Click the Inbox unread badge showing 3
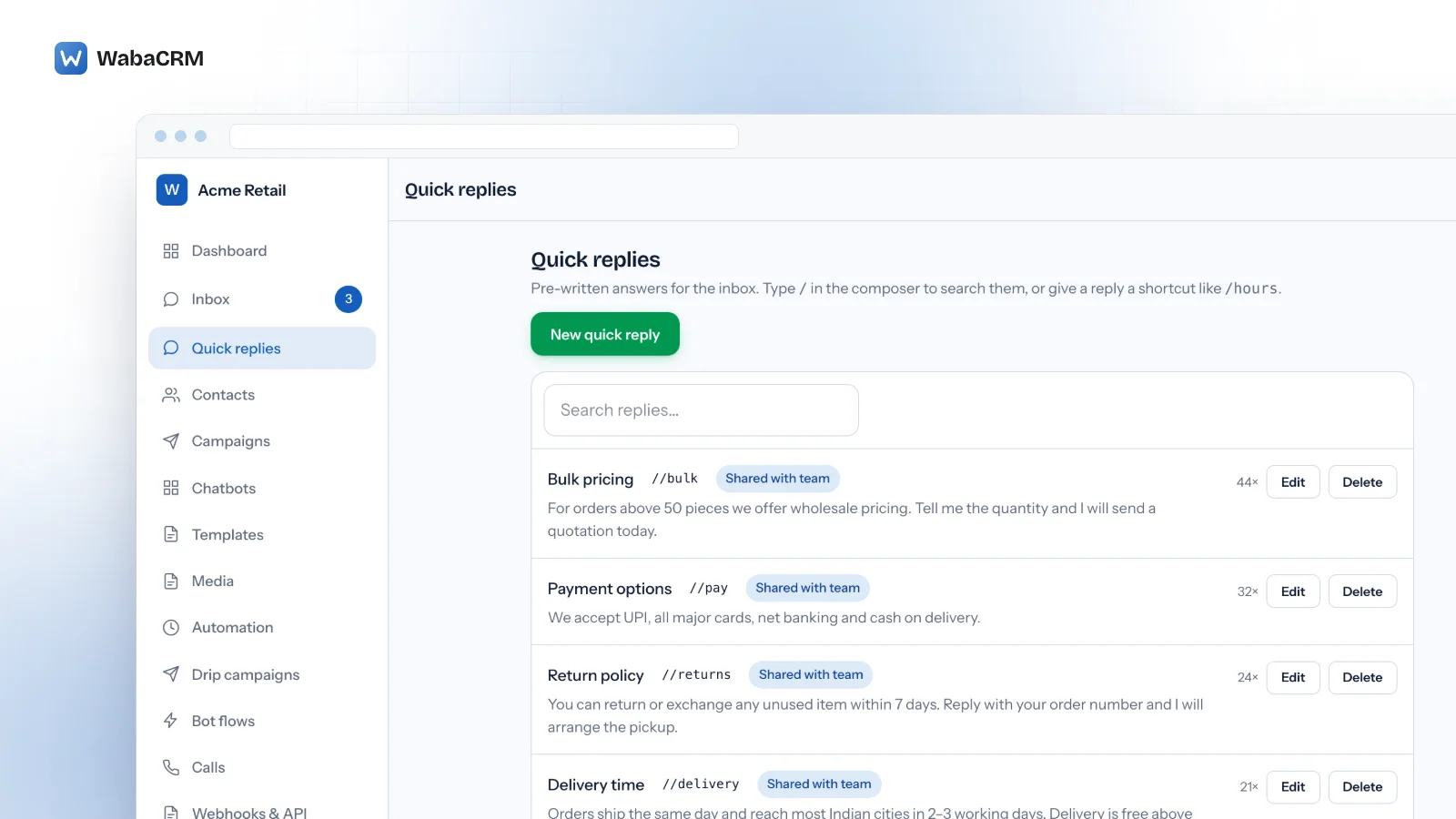Image resolution: width=1456 pixels, height=819 pixels. click(x=349, y=299)
